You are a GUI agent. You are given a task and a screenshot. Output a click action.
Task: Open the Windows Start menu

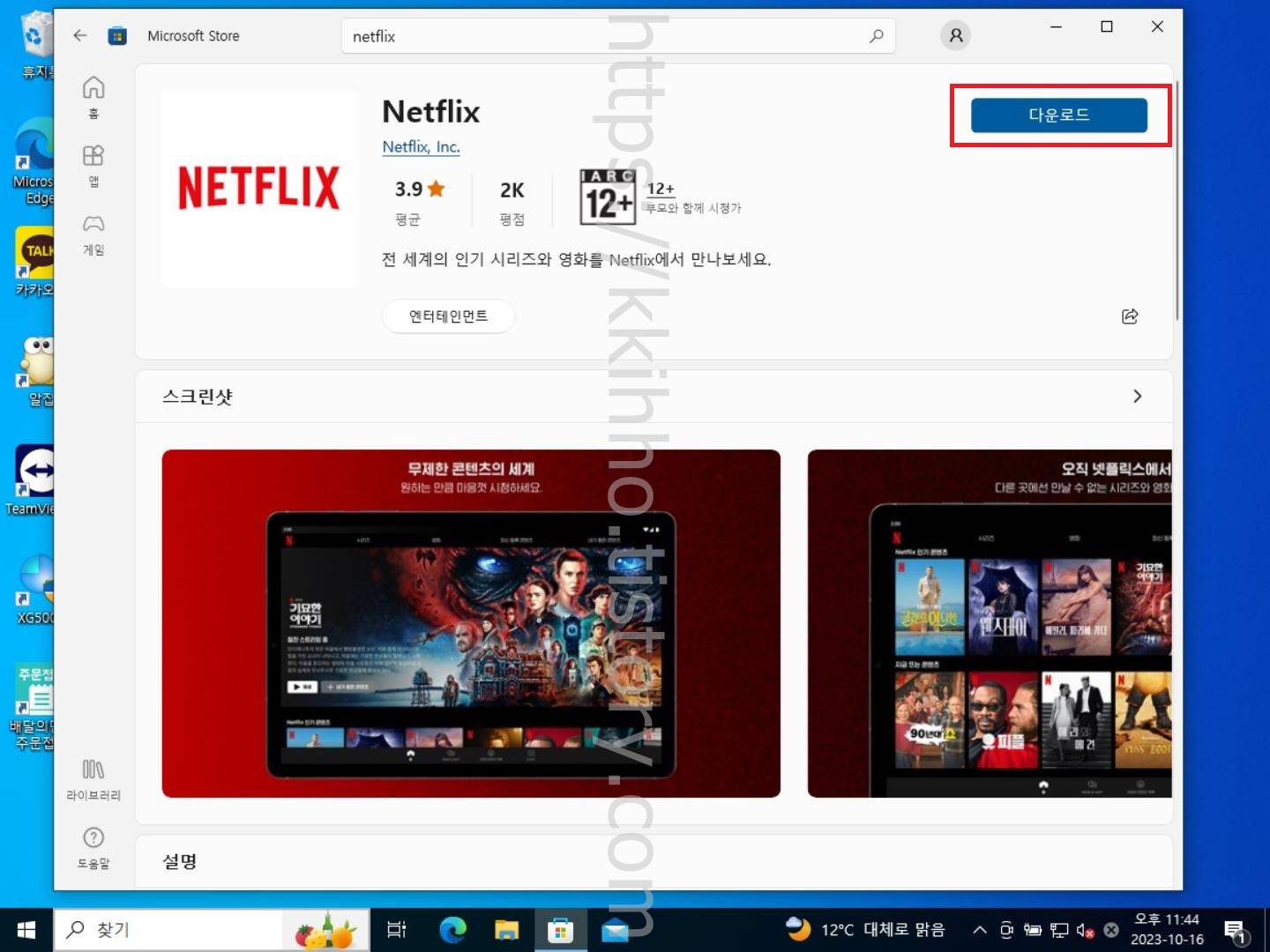[x=26, y=930]
